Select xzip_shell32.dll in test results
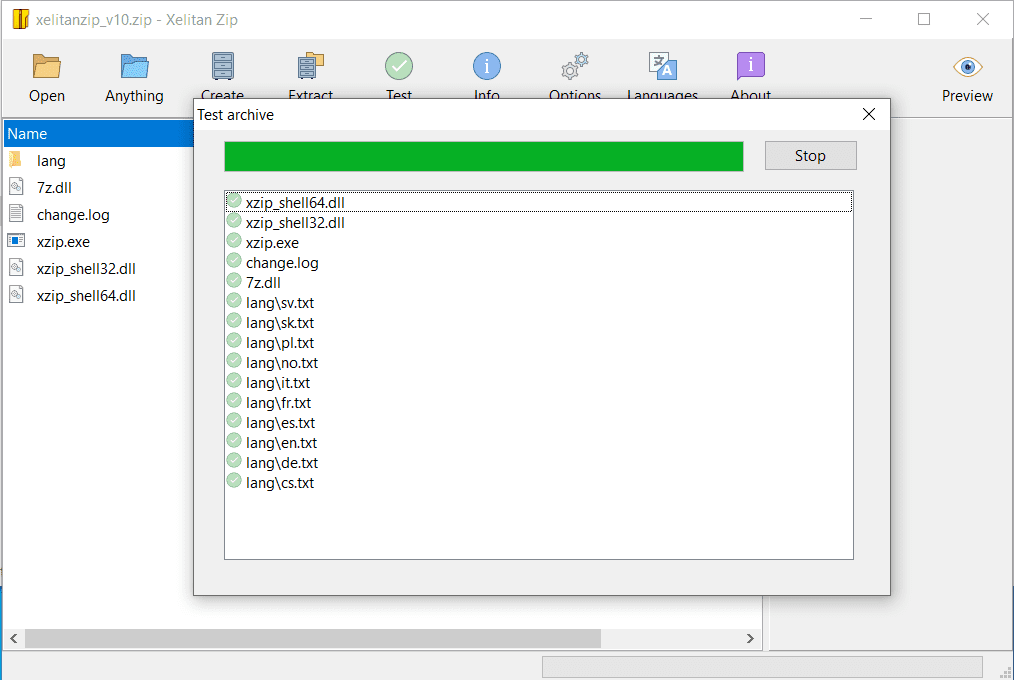 (295, 222)
